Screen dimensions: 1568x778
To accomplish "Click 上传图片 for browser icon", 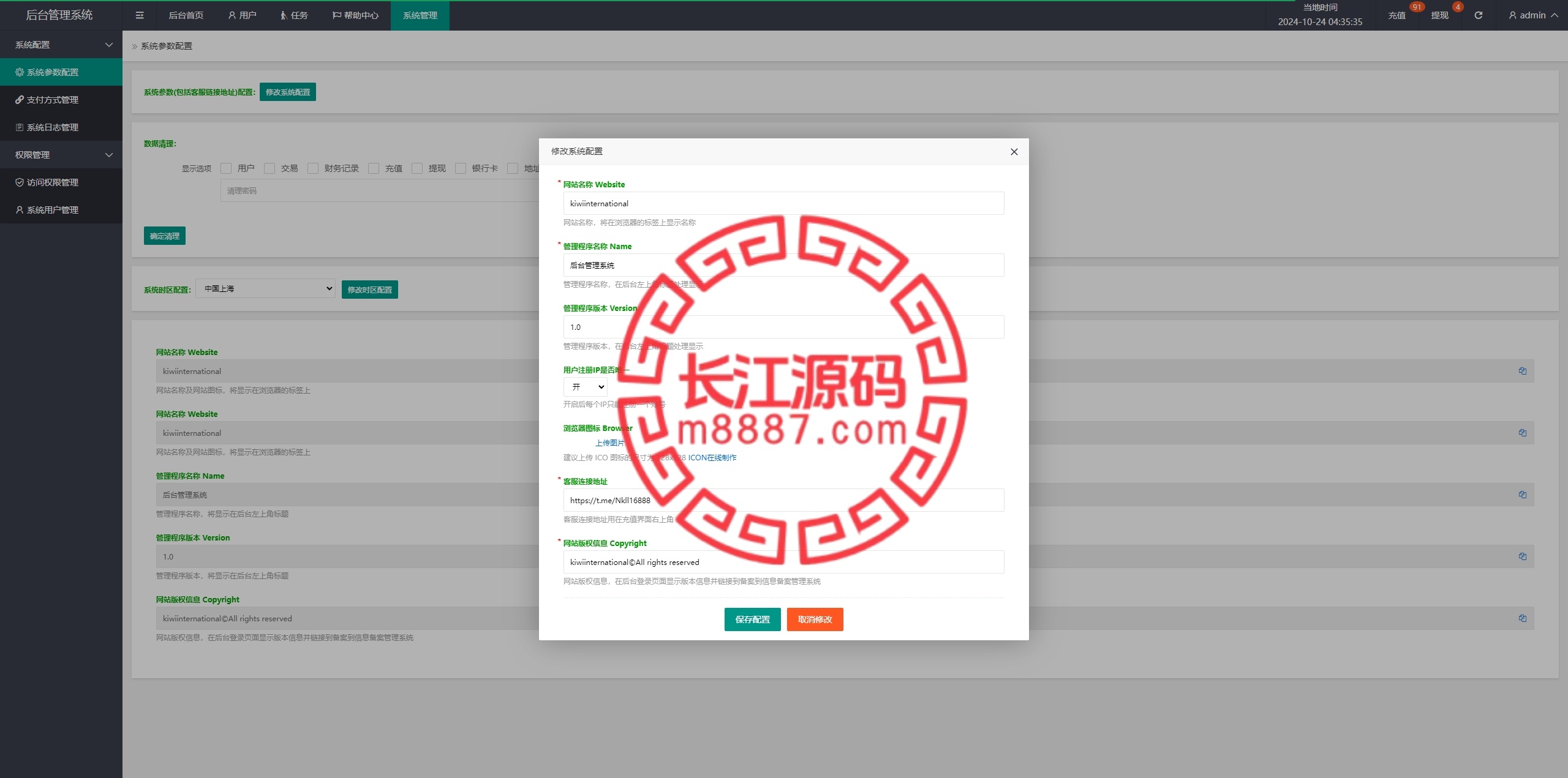I will 610,443.
